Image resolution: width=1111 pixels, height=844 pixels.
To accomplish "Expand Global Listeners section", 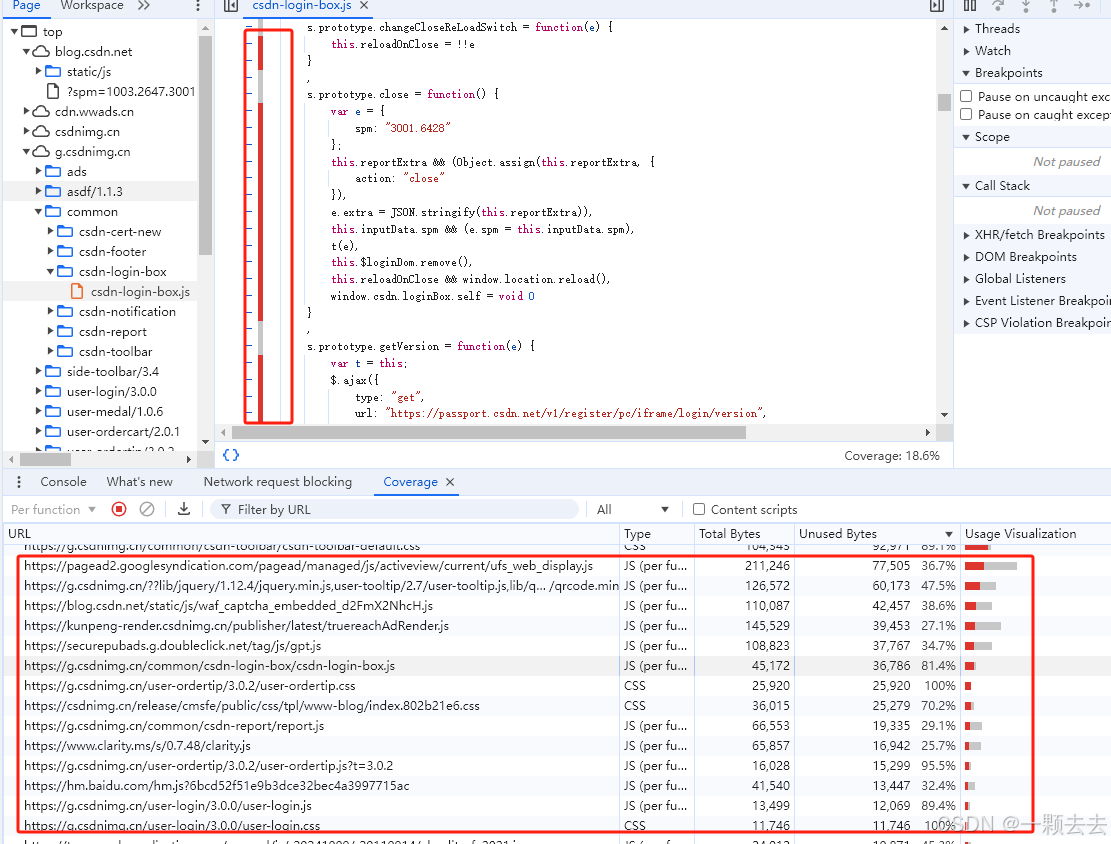I will coord(966,279).
